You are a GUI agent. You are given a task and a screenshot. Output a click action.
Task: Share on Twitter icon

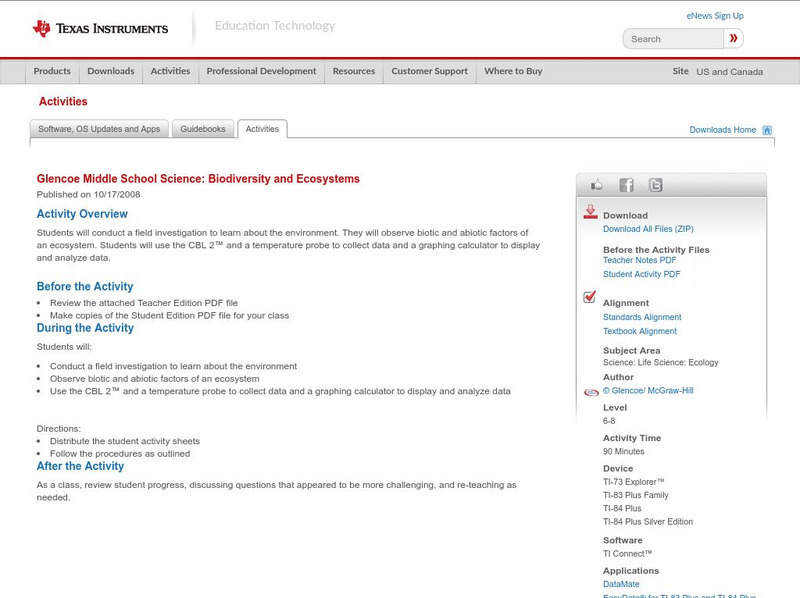click(656, 185)
